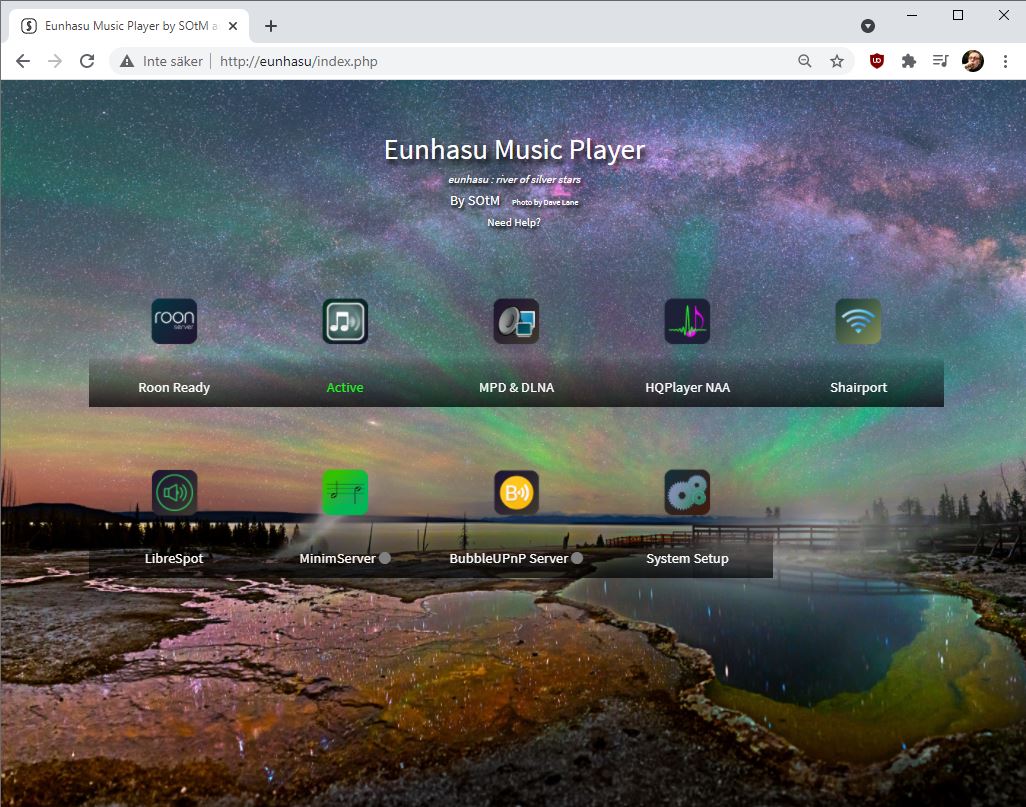Open the Chrome three-dot menu
This screenshot has height=807, width=1026.
pyautogui.click(x=1005, y=62)
